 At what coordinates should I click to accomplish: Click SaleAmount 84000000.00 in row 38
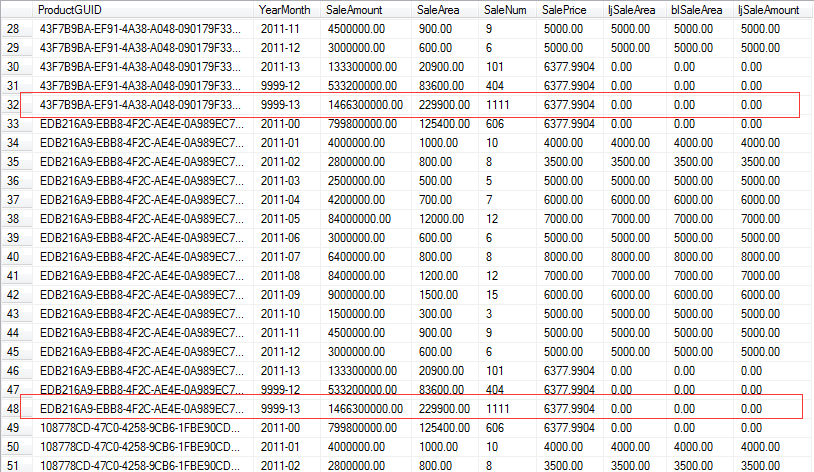coord(359,219)
